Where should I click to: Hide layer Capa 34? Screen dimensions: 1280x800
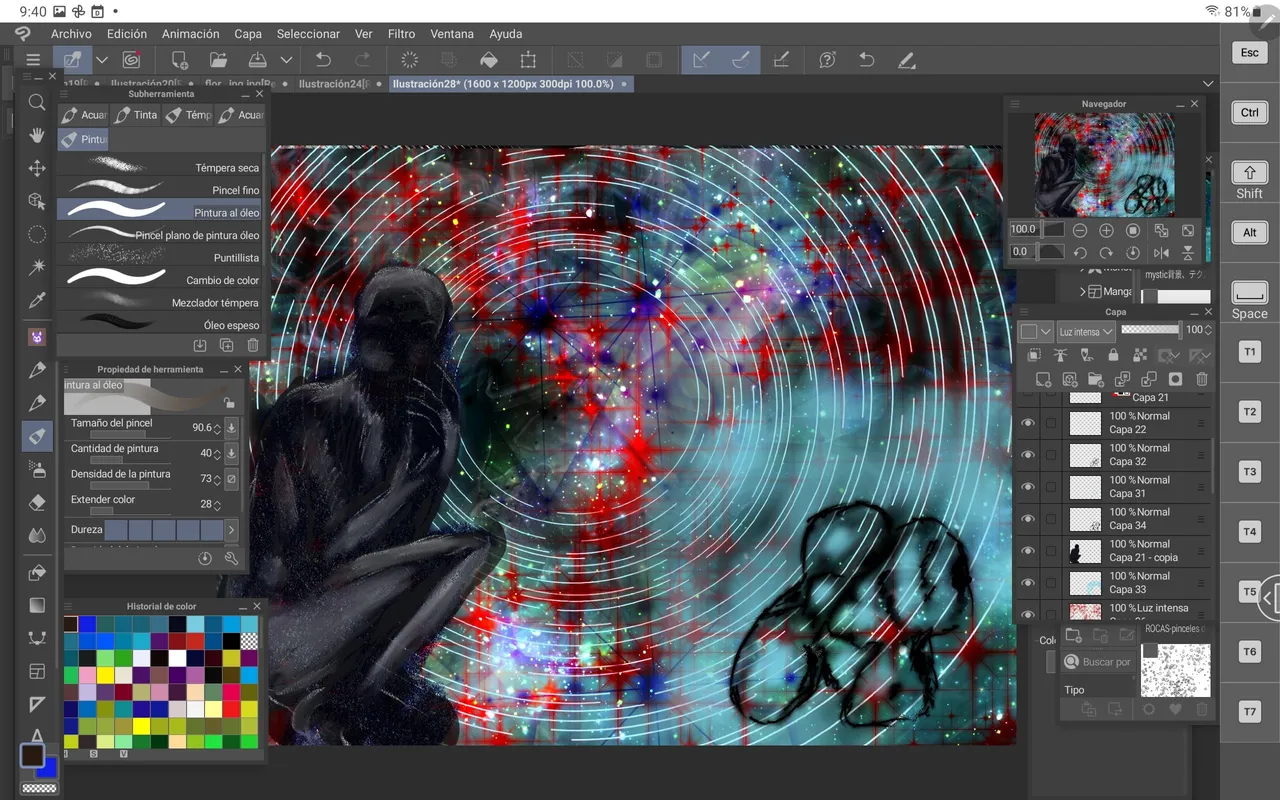click(x=1028, y=519)
